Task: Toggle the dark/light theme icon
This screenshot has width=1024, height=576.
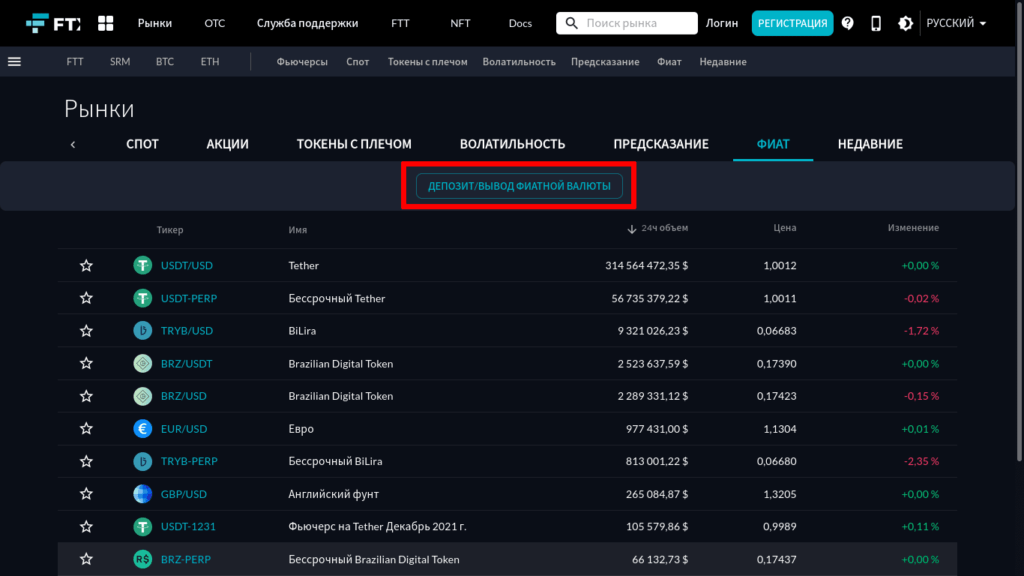Action: (905, 23)
